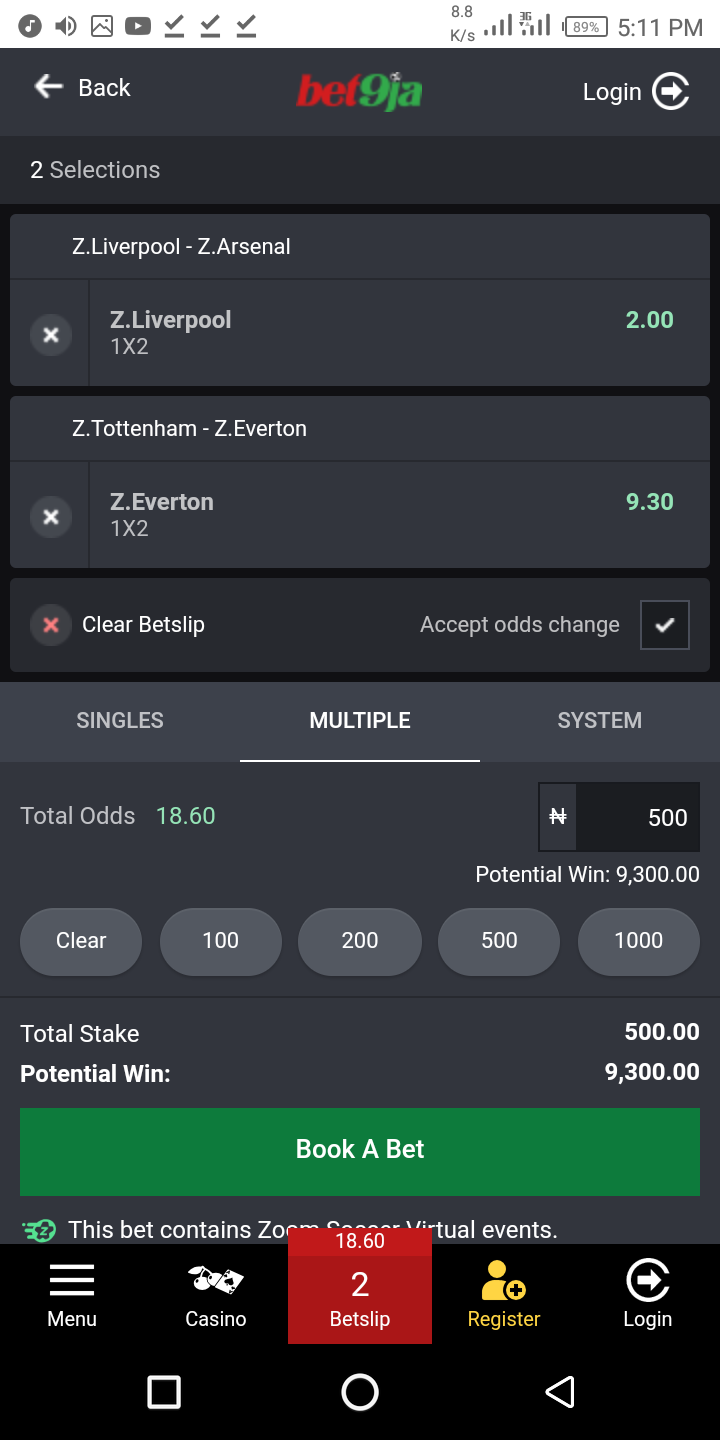
Task: Open Login via header arrow icon
Action: [x=671, y=91]
